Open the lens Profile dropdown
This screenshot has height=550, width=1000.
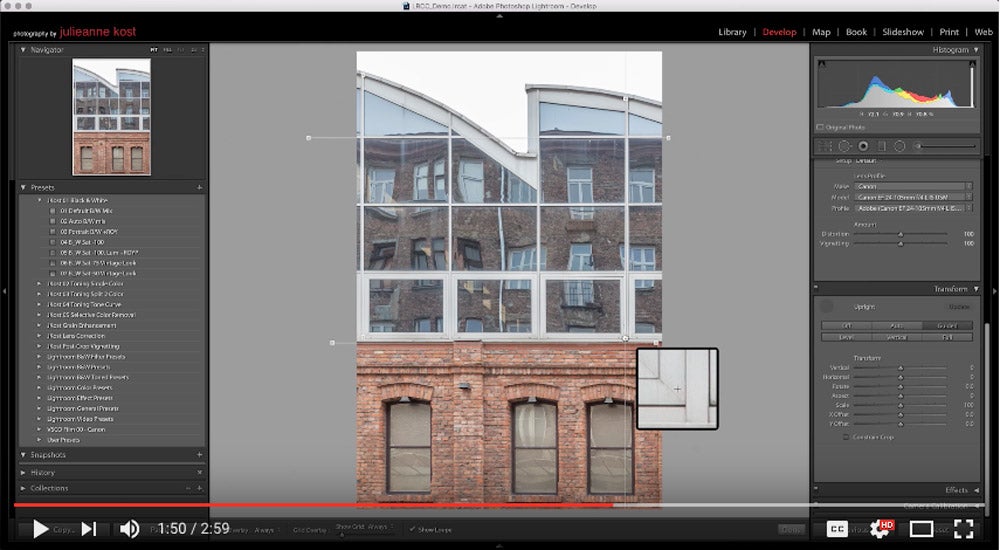pyautogui.click(x=913, y=208)
